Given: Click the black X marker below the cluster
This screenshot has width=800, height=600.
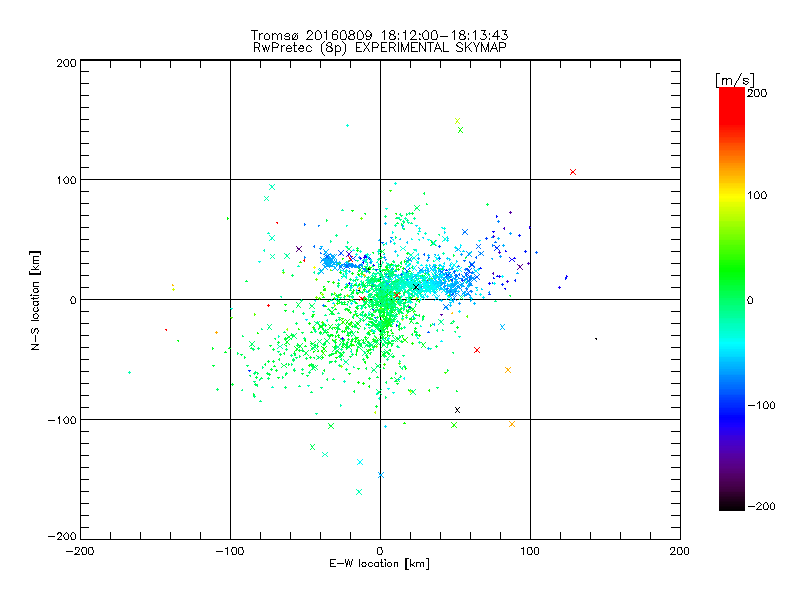Looking at the screenshot, I should [x=457, y=410].
